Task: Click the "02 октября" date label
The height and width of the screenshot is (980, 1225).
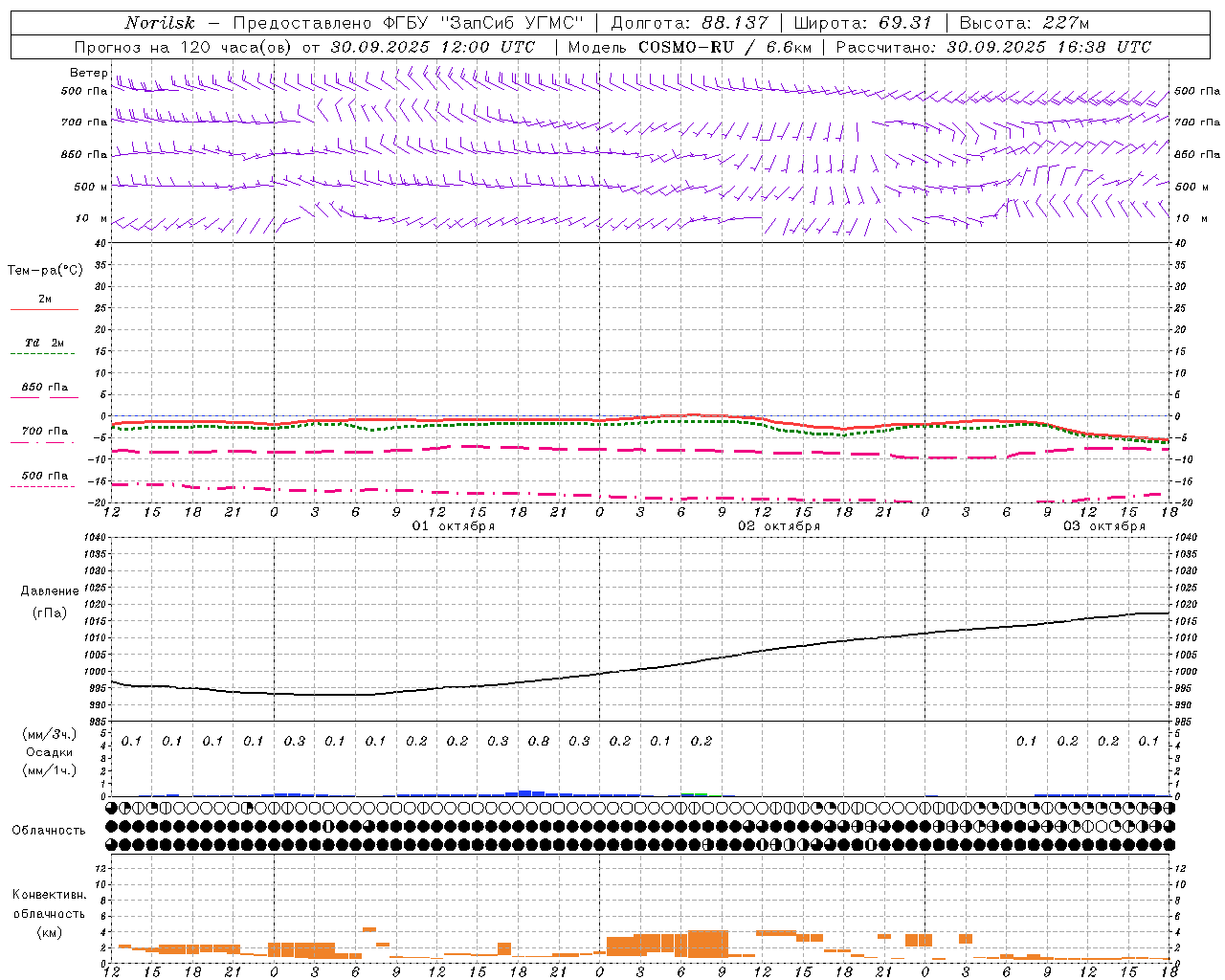Action: tap(779, 526)
